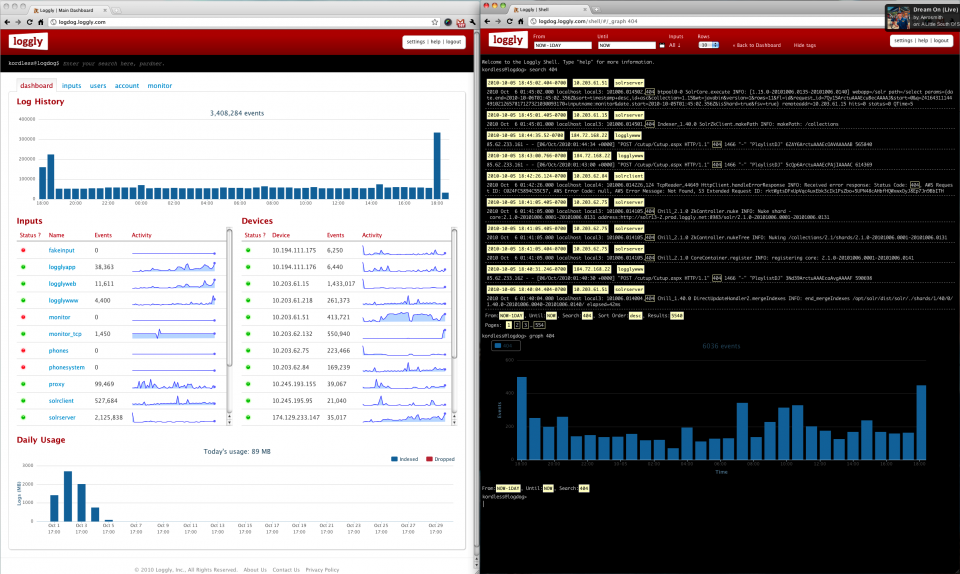Click the red status dot for fakeinput
Screen dimensions: 960x574
point(23,250)
